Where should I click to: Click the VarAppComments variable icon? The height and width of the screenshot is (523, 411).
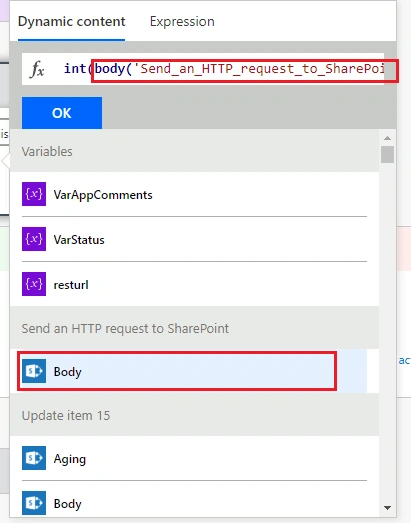pyautogui.click(x=34, y=194)
